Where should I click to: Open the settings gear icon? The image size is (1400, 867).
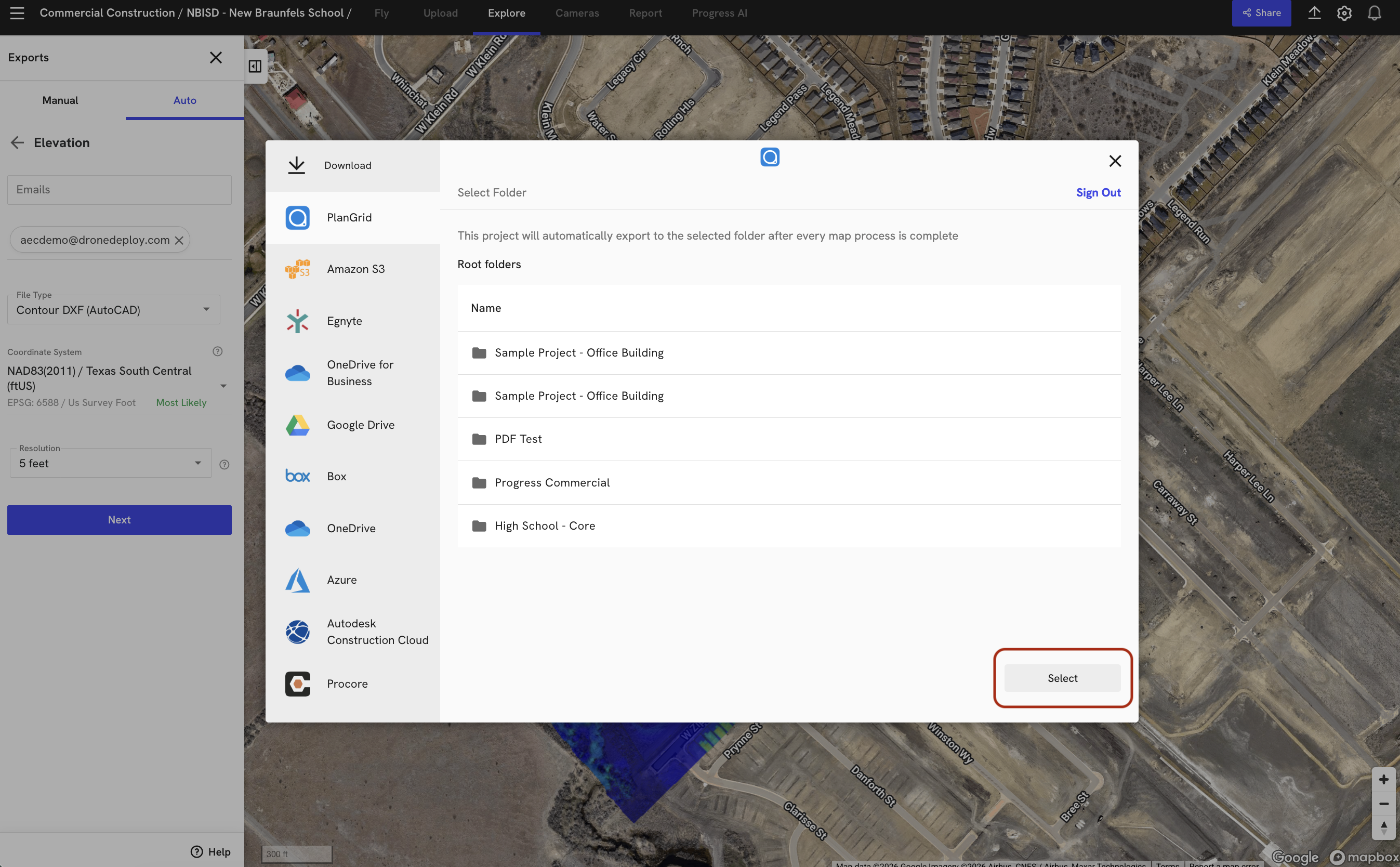1344,12
